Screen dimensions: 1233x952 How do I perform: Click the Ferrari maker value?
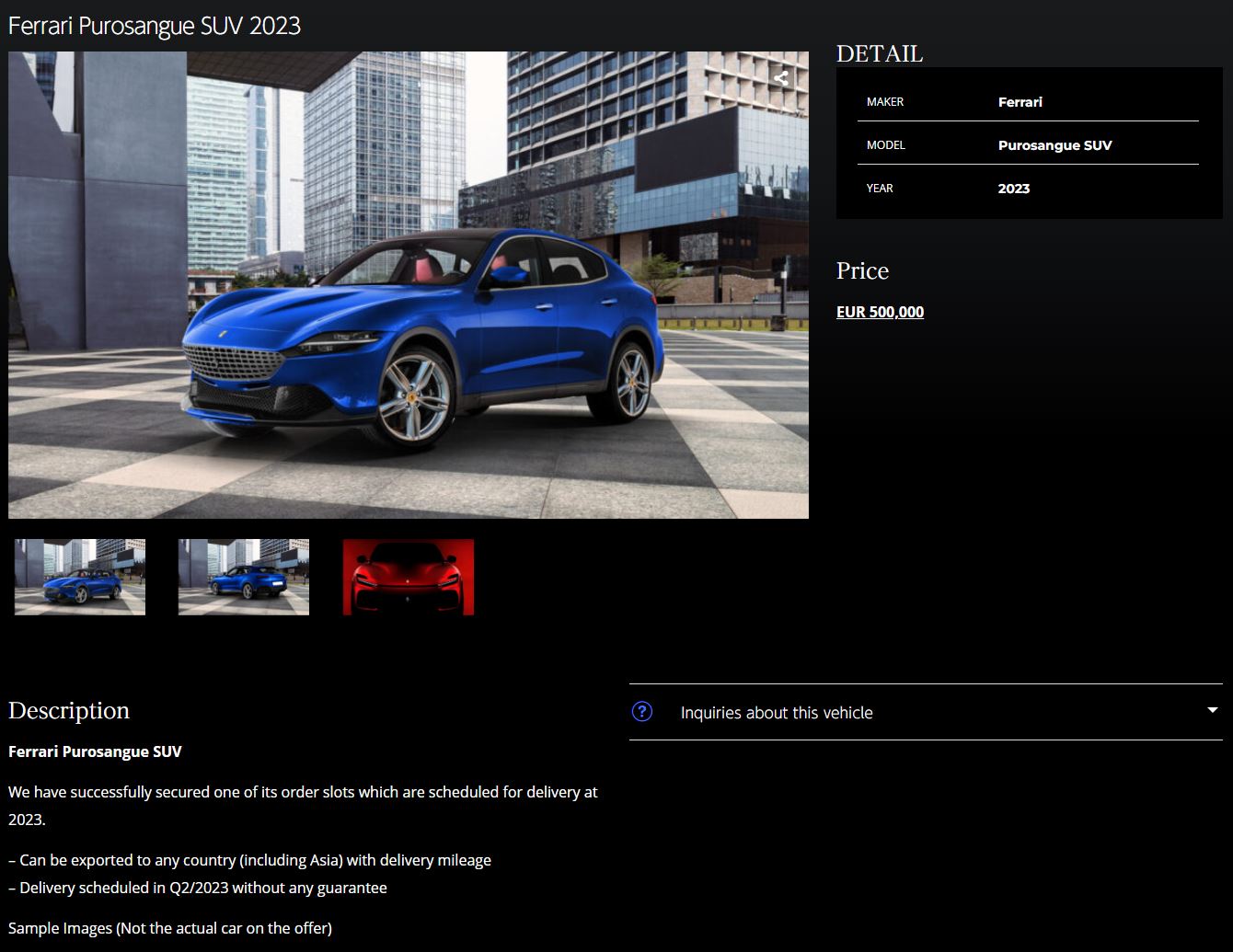(x=1020, y=102)
